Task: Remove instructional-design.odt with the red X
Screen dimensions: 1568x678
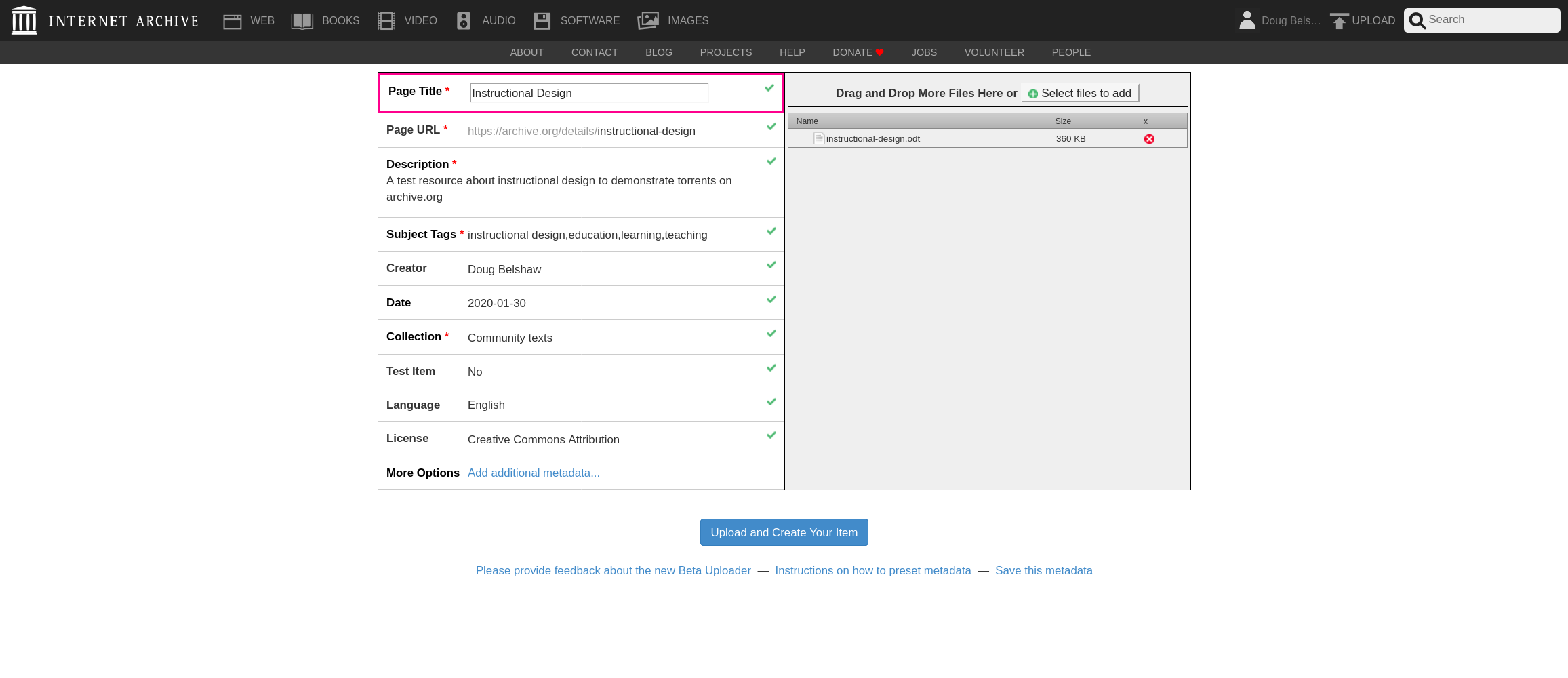Action: pyautogui.click(x=1149, y=139)
